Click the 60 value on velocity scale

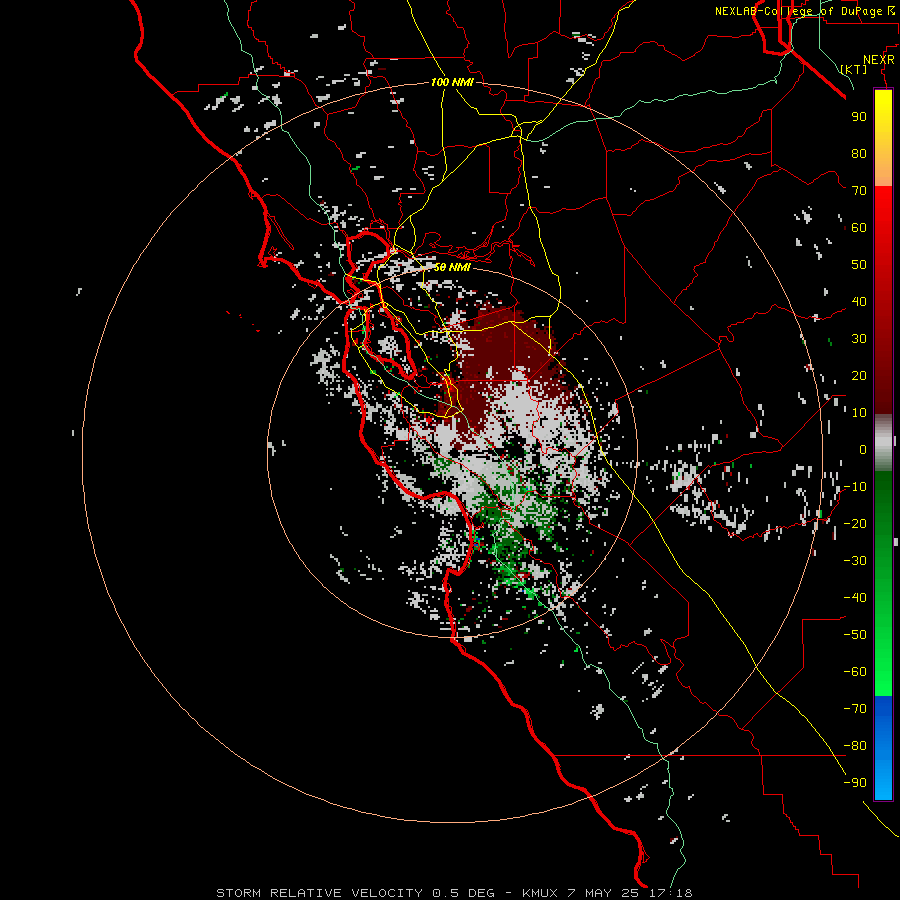[x=859, y=227]
